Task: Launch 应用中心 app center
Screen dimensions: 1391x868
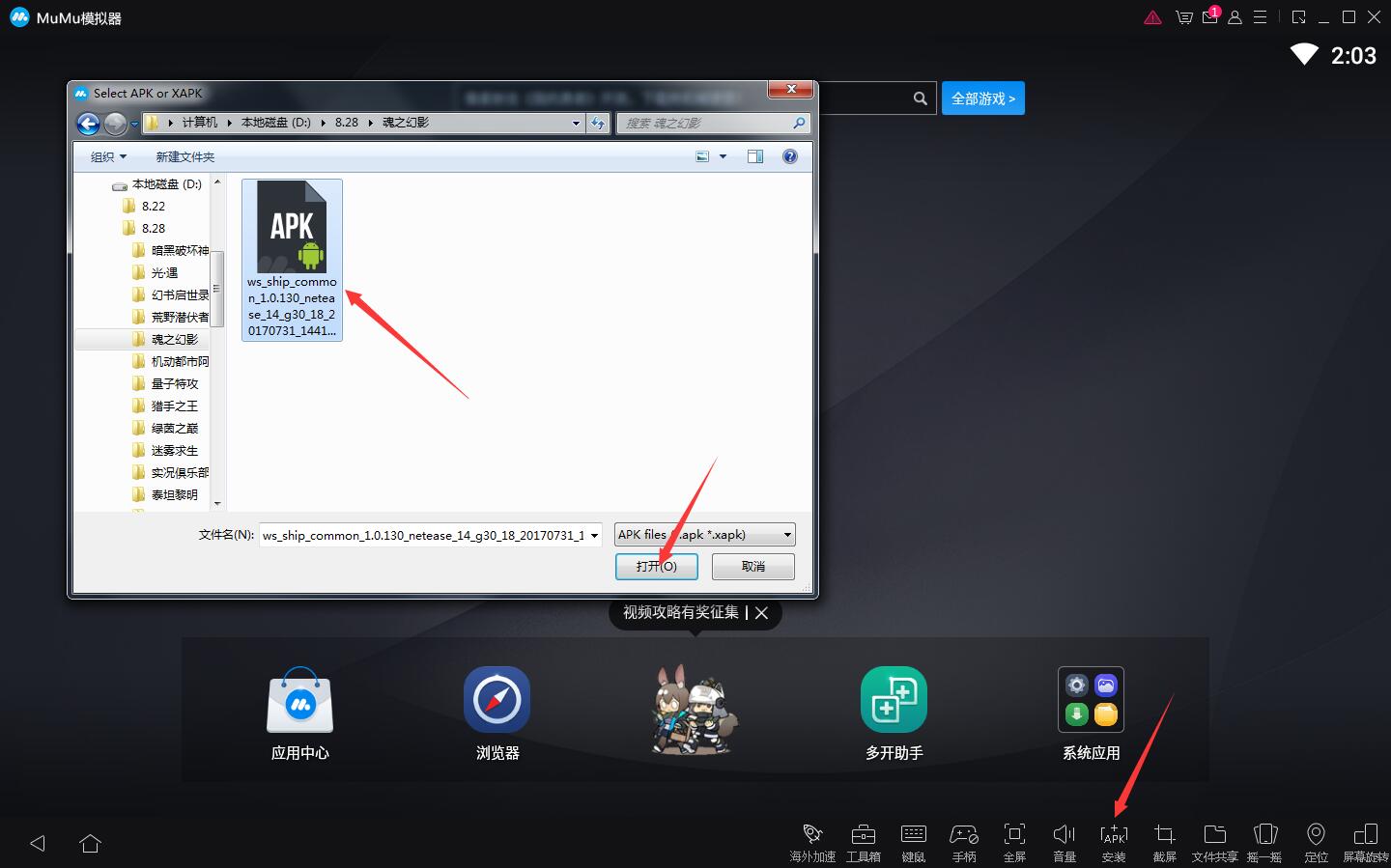Action: (x=300, y=714)
